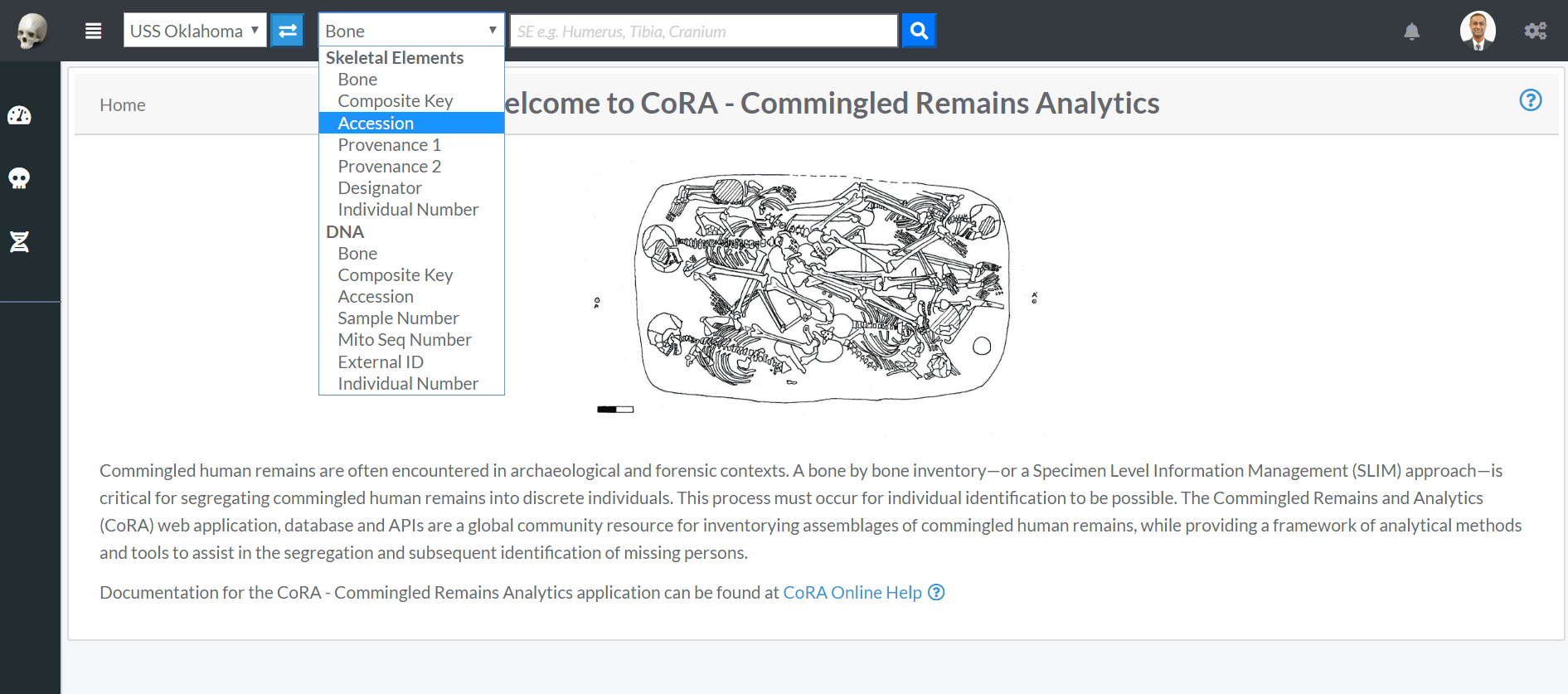This screenshot has width=1568, height=694.
Task: Click the blue switch project arrows button
Action: [x=287, y=31]
